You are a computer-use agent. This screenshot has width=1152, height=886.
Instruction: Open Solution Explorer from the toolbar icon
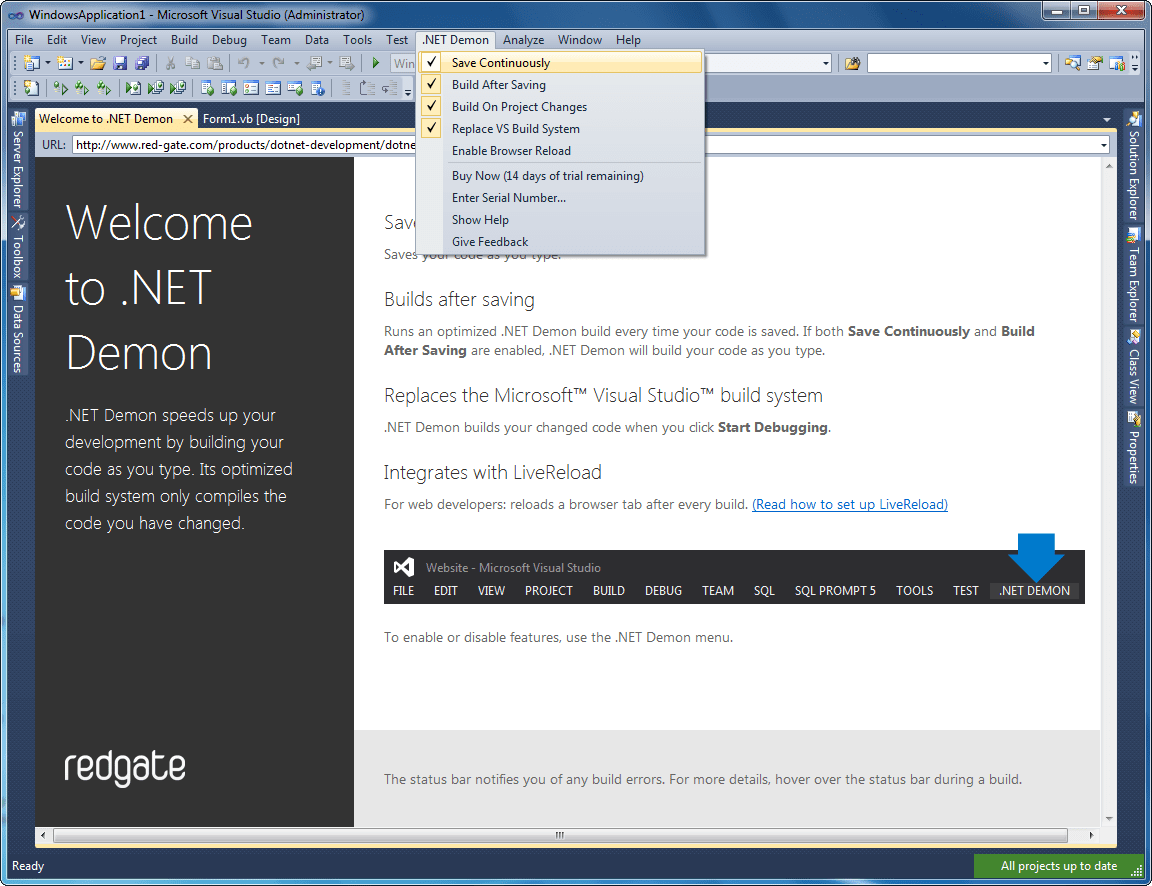point(1073,63)
